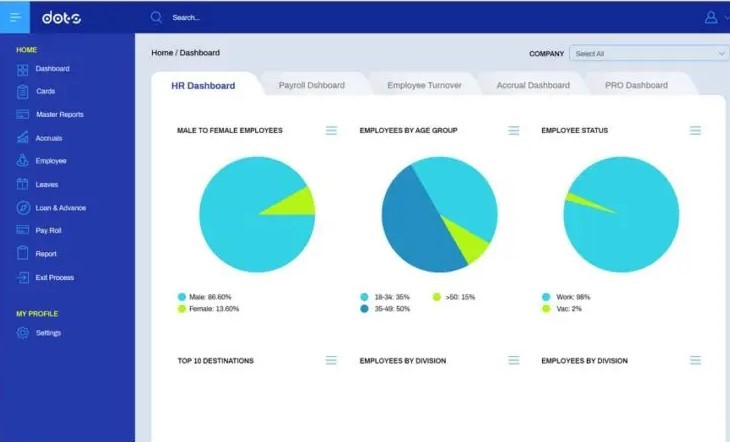Click the Employee person icon
This screenshot has width=730, height=442.
(22, 160)
